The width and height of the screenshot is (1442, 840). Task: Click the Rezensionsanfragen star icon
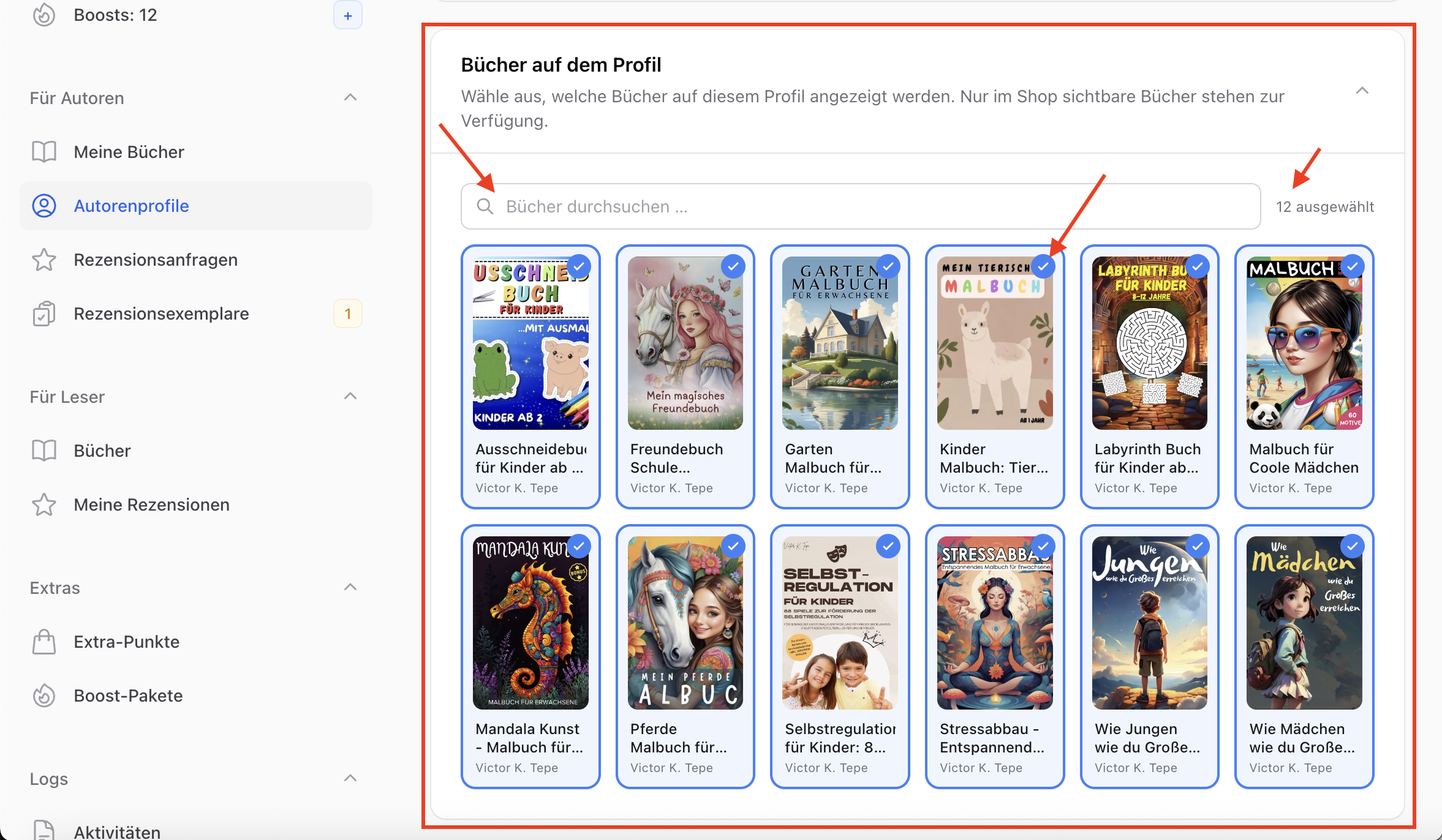click(x=44, y=260)
